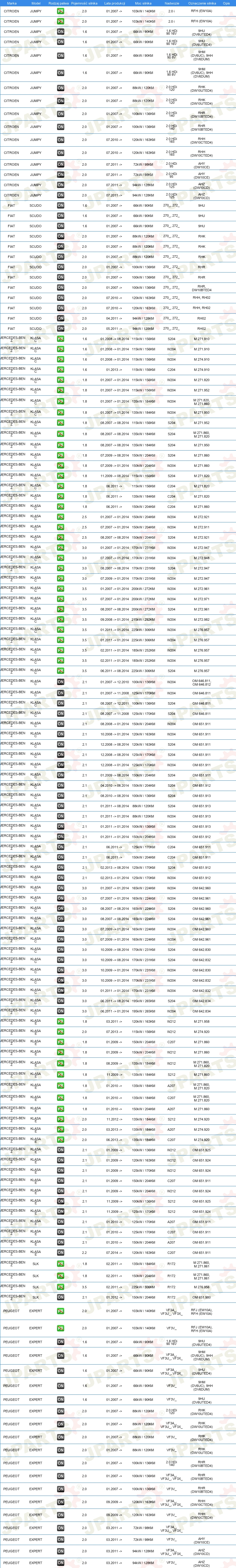Select engine code M 272.971 cell
The height and width of the screenshot is (1568, 236).
[202, 599]
